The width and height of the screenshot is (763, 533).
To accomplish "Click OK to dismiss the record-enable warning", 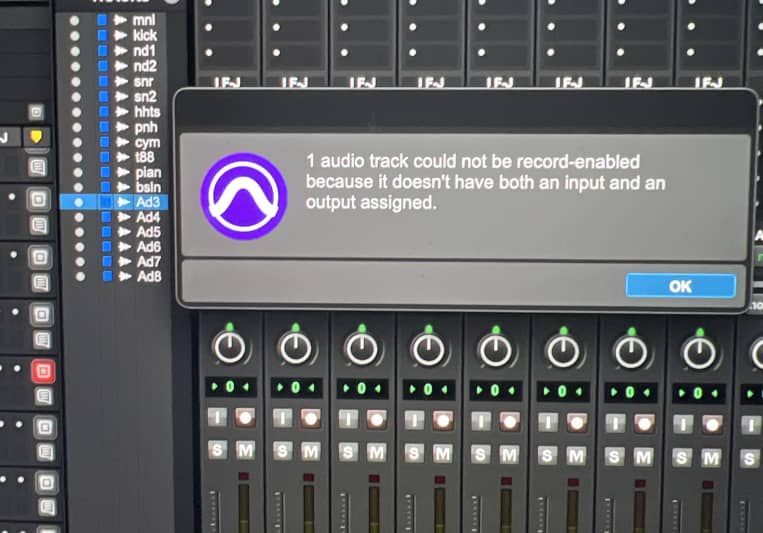I will pyautogui.click(x=680, y=286).
